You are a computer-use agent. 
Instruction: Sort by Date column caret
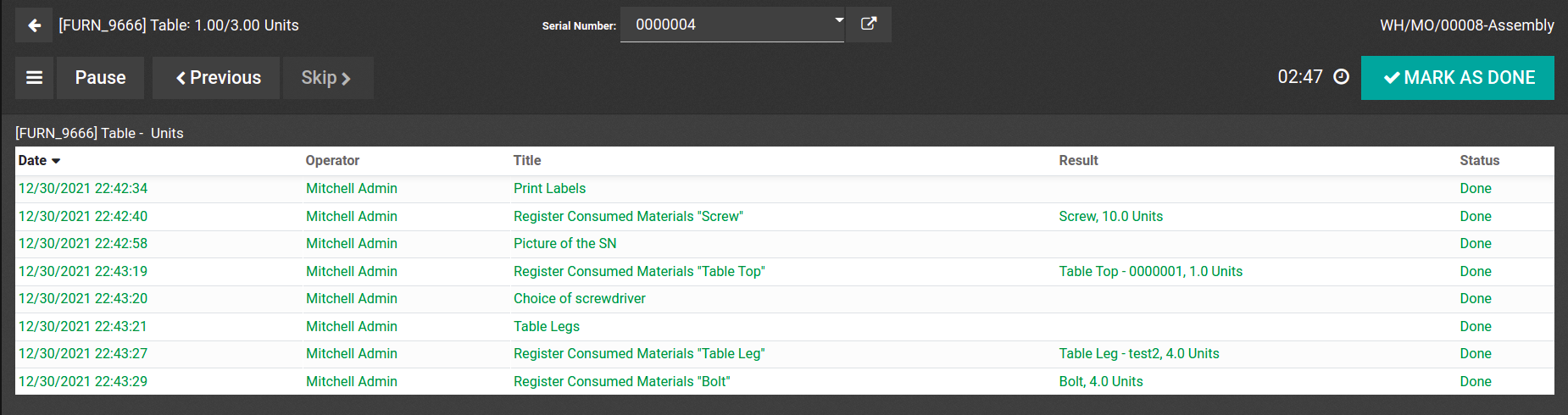(x=56, y=161)
